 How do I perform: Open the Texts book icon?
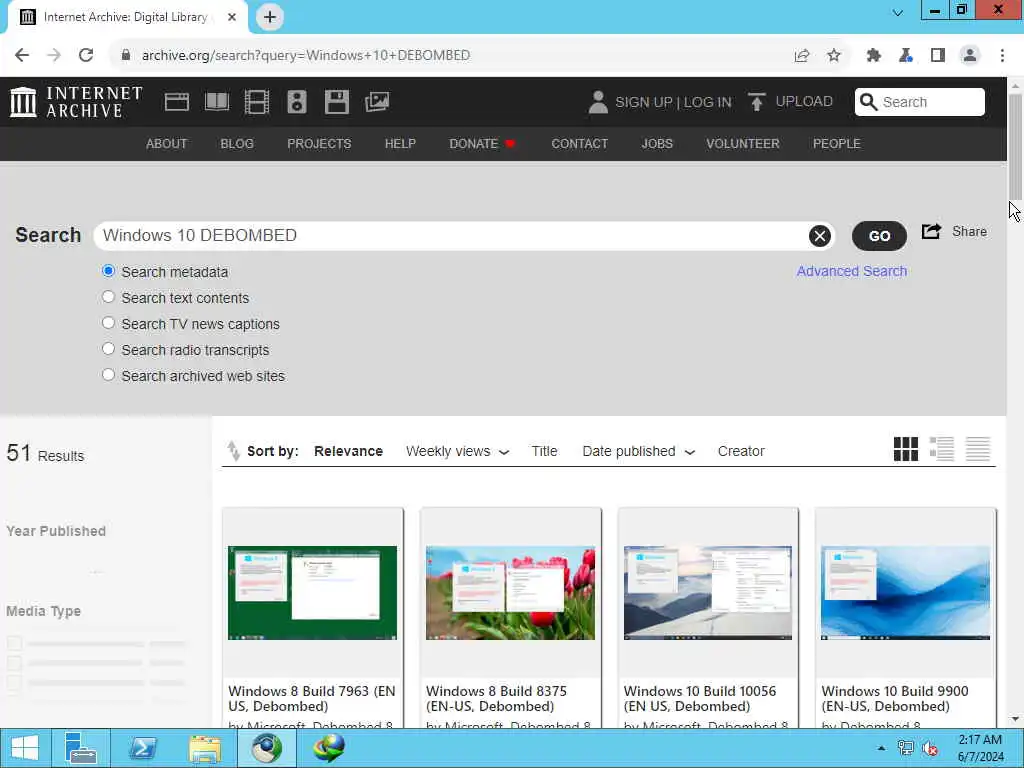click(x=217, y=102)
